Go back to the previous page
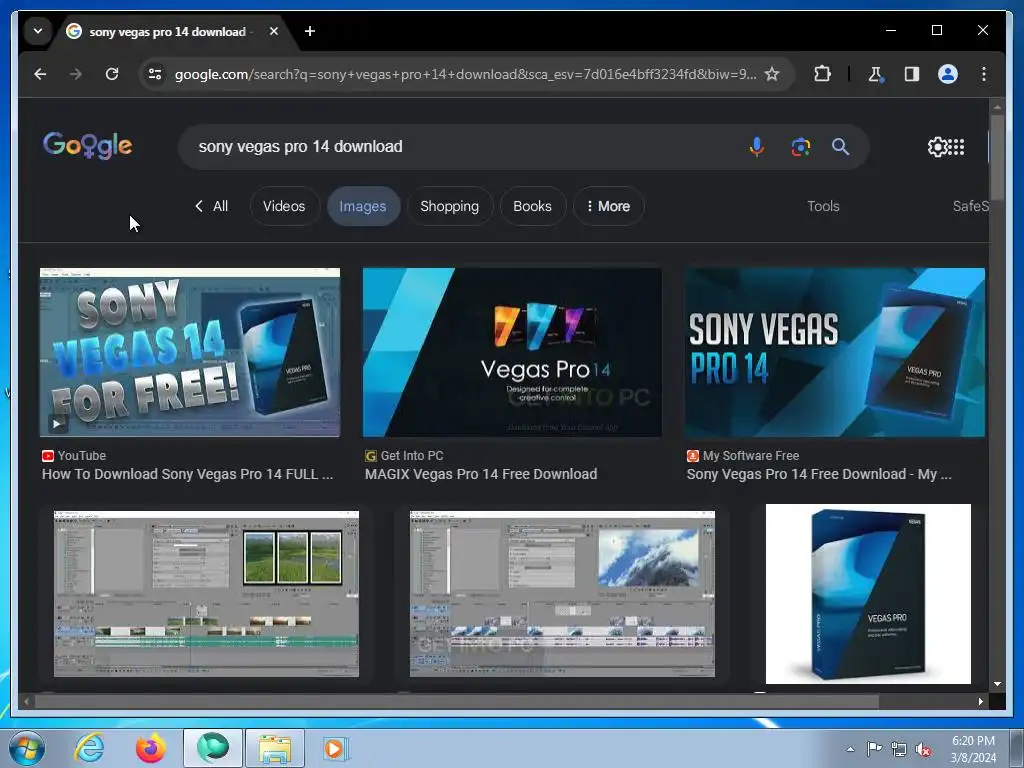 click(x=40, y=74)
